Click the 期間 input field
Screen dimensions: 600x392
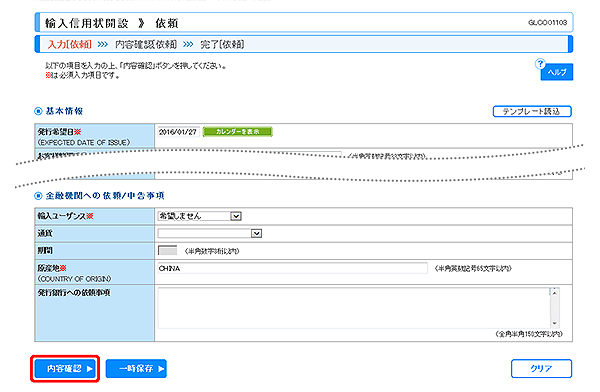[x=167, y=251]
